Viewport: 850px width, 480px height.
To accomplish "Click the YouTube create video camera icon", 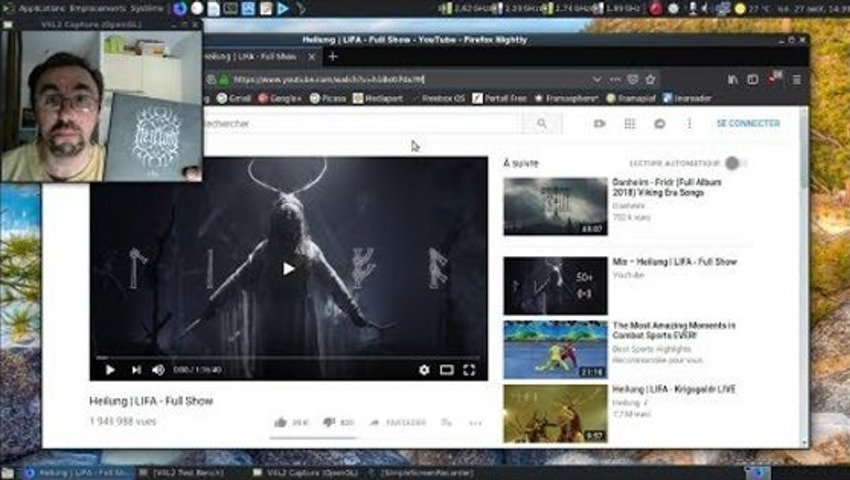I will pos(599,124).
